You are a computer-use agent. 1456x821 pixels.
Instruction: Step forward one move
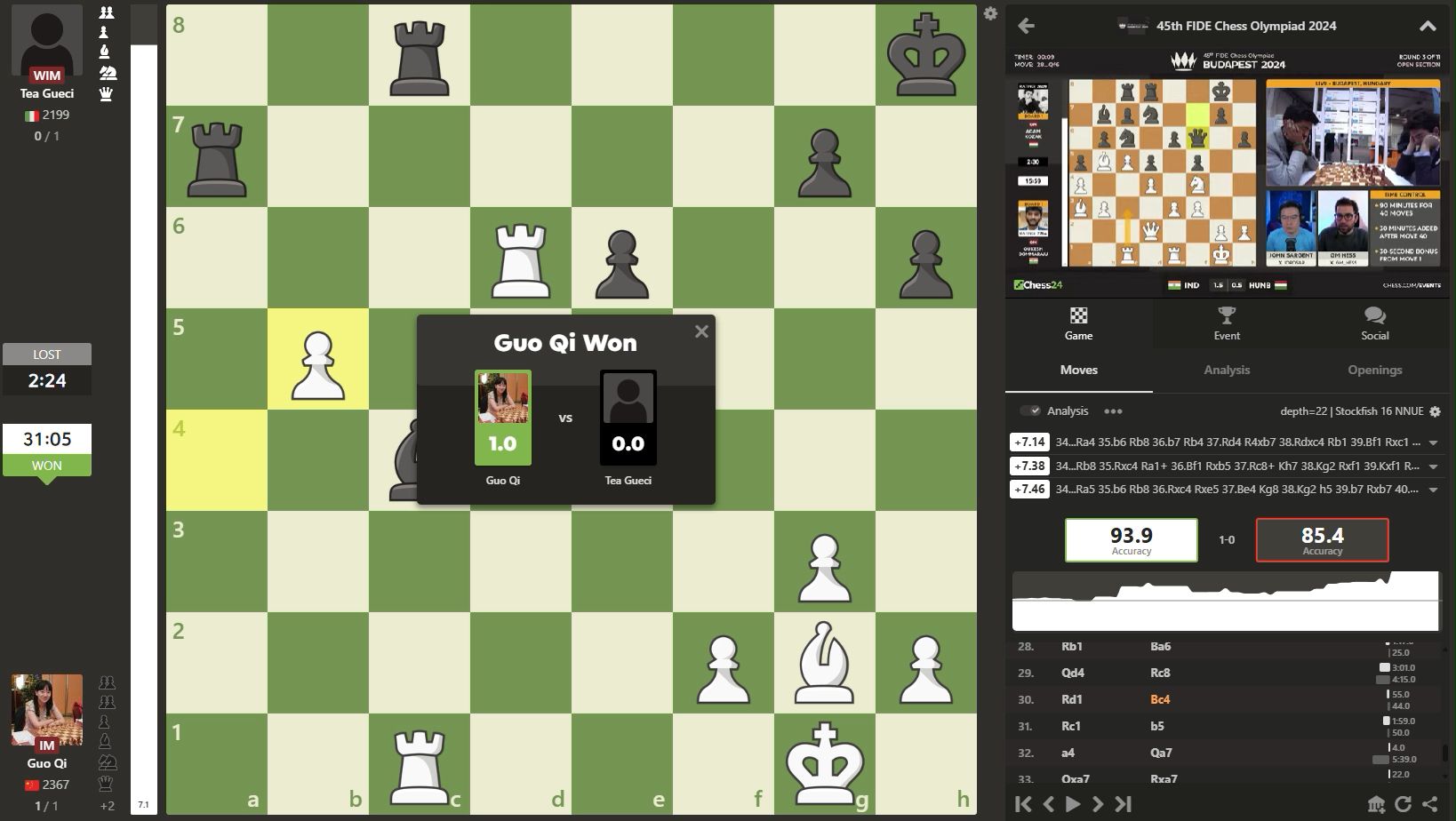(1098, 804)
